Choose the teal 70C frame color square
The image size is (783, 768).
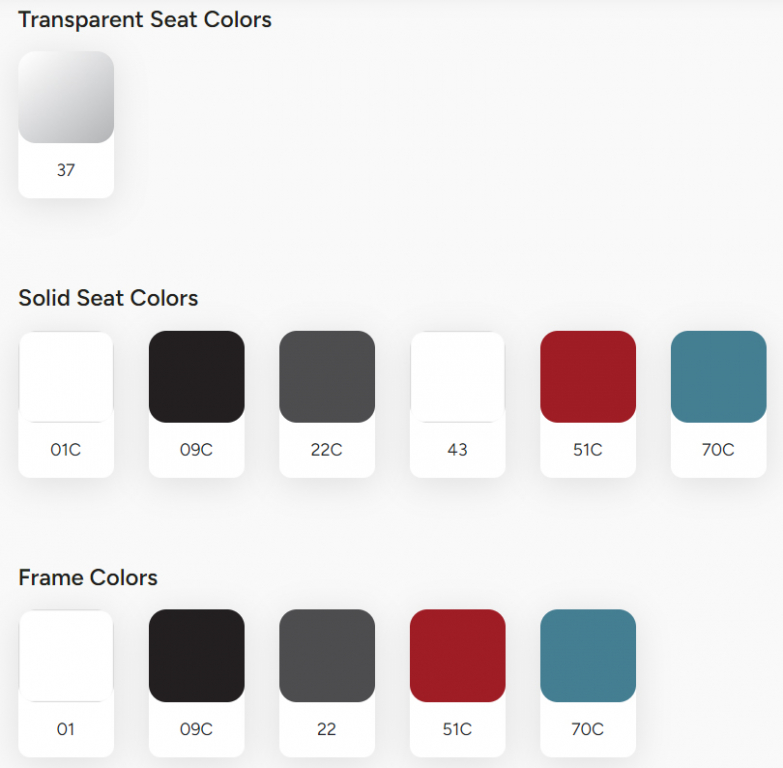pyautogui.click(x=588, y=655)
